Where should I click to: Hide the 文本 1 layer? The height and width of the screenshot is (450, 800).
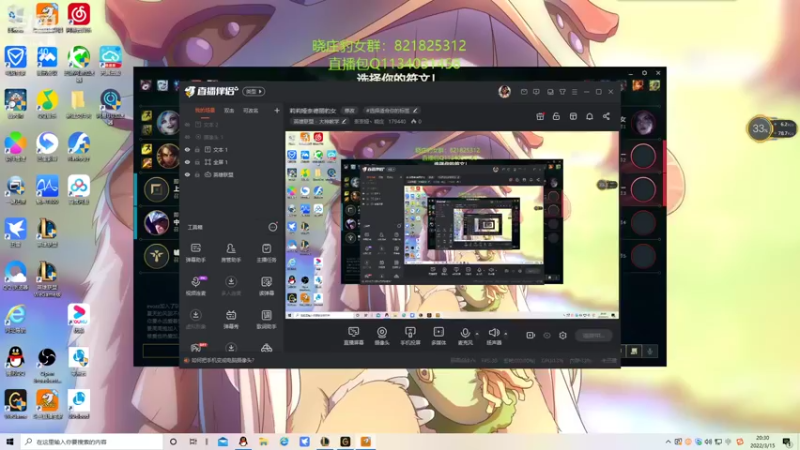click(187, 149)
